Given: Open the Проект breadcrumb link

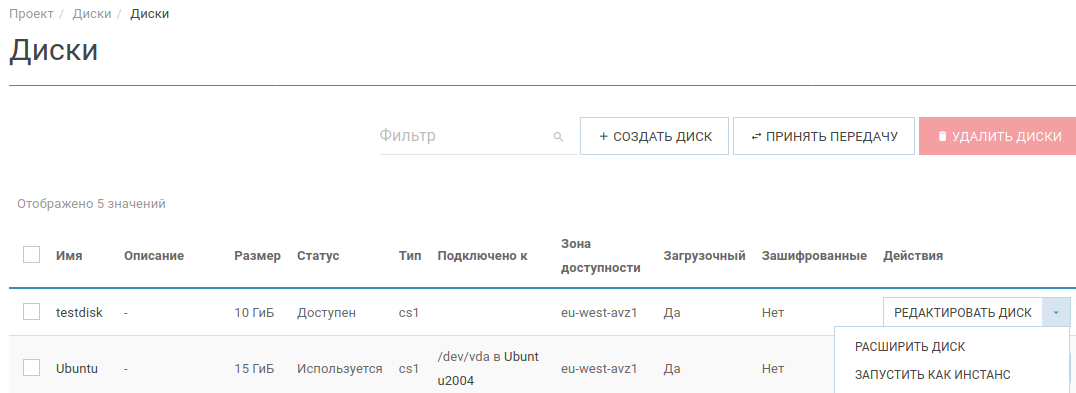Looking at the screenshot, I should (x=31, y=14).
